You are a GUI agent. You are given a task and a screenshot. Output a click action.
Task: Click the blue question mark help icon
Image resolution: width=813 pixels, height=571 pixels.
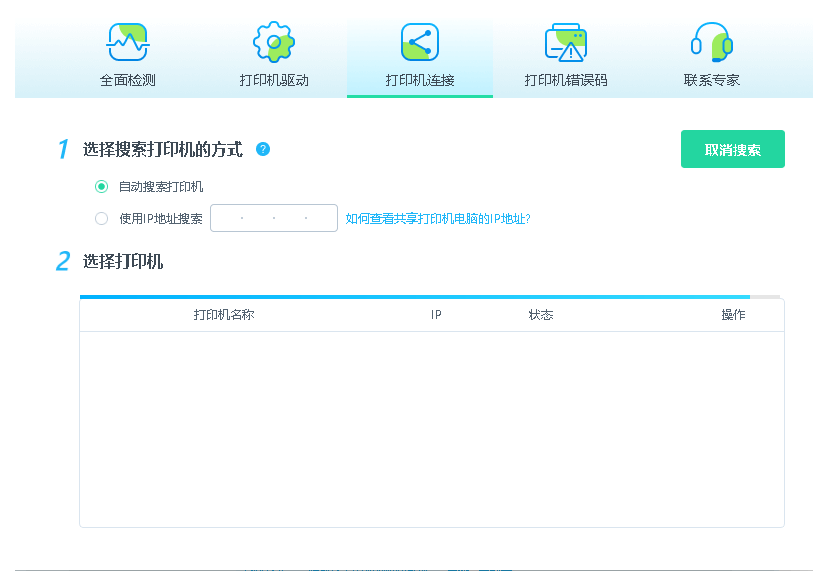[263, 149]
